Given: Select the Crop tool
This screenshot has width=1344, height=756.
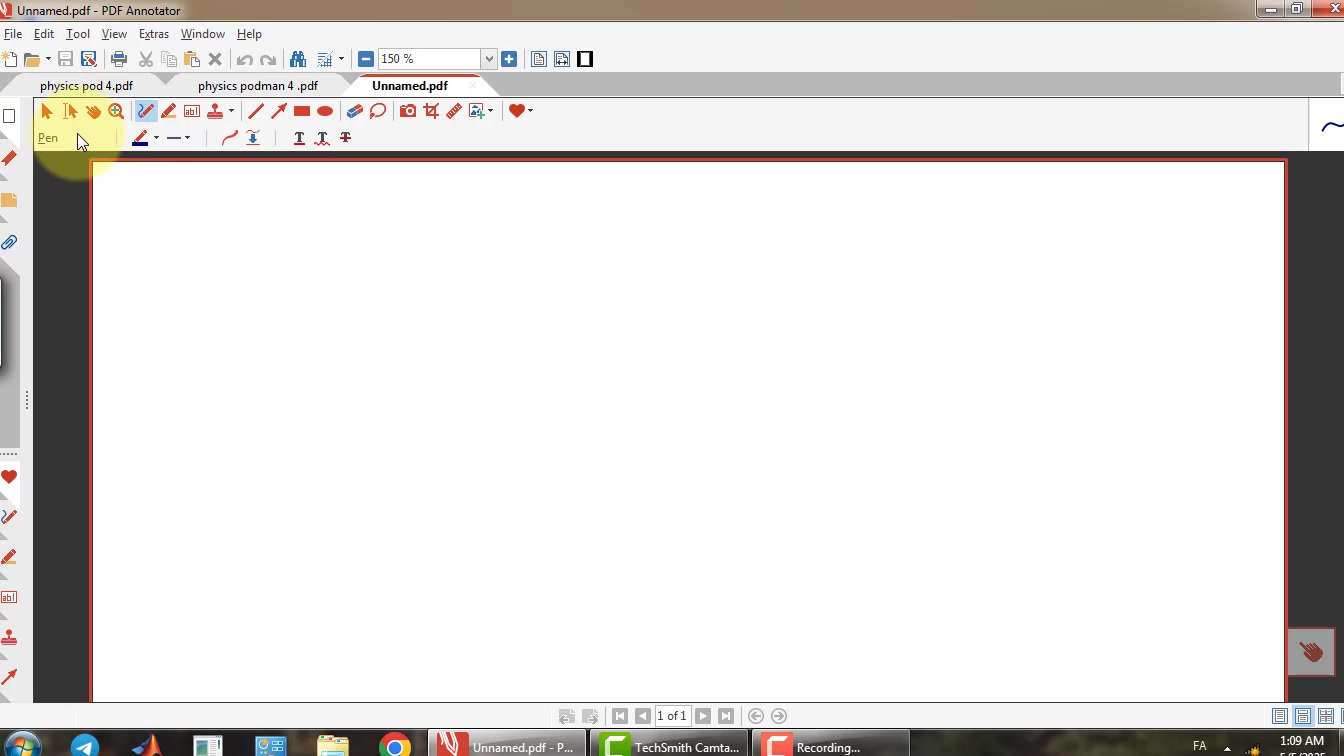Looking at the screenshot, I should pos(431,111).
